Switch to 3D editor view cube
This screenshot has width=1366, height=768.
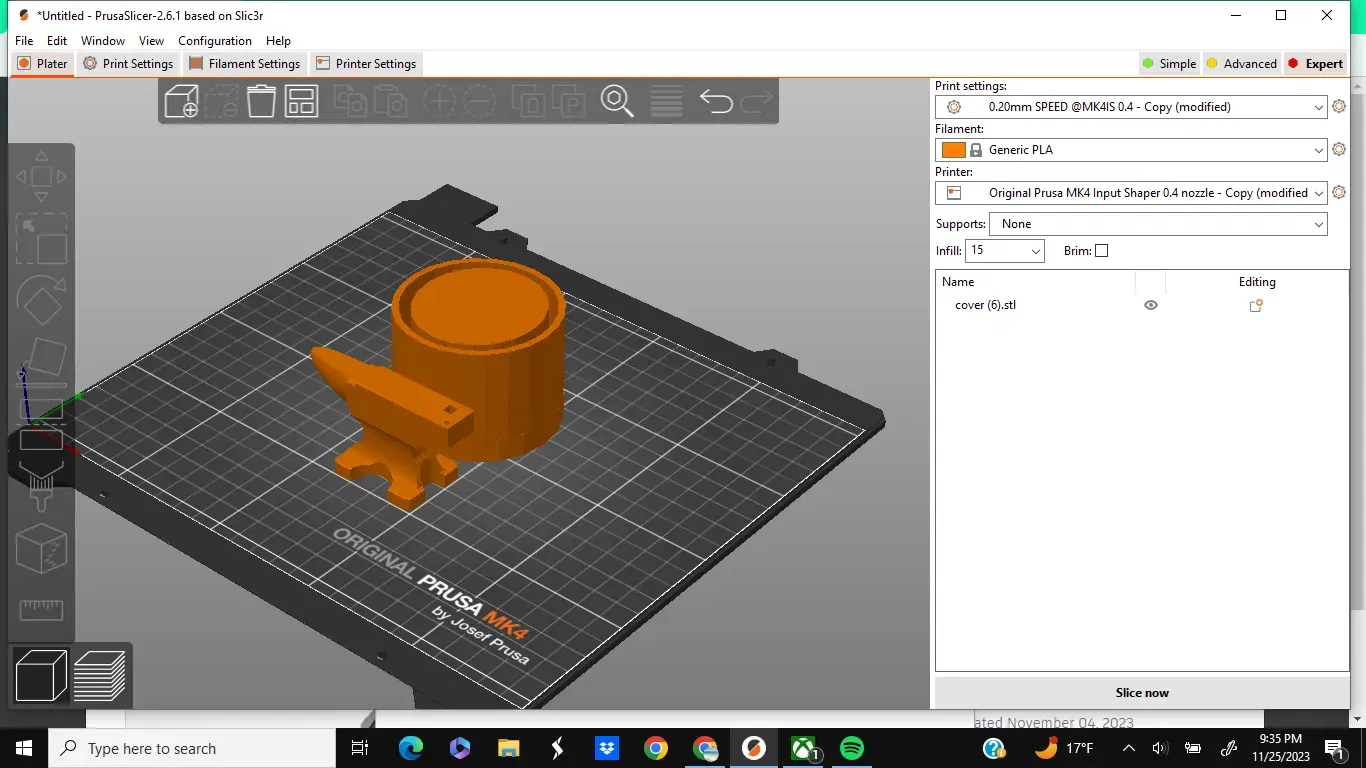tap(41, 676)
